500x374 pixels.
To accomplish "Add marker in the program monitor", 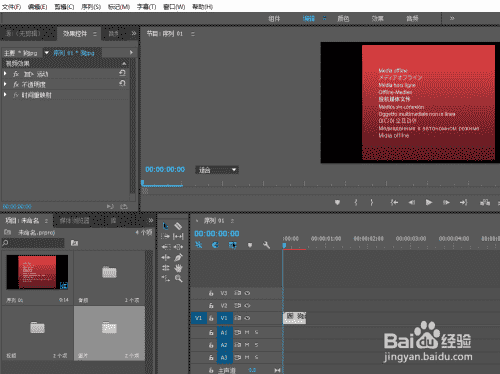I will (x=337, y=202).
